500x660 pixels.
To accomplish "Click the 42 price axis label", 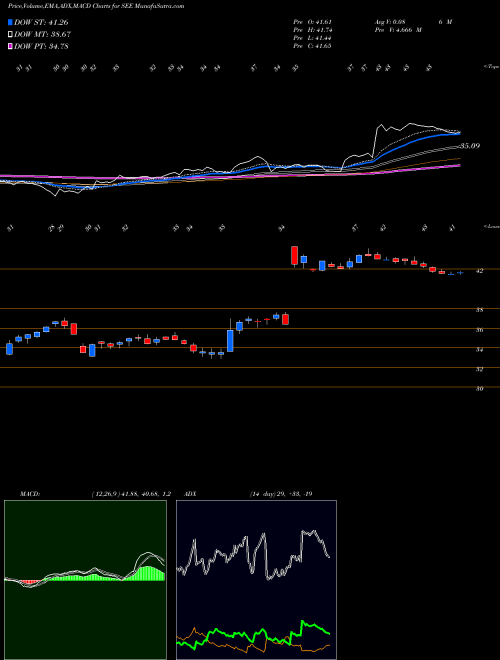I will tap(479, 271).
